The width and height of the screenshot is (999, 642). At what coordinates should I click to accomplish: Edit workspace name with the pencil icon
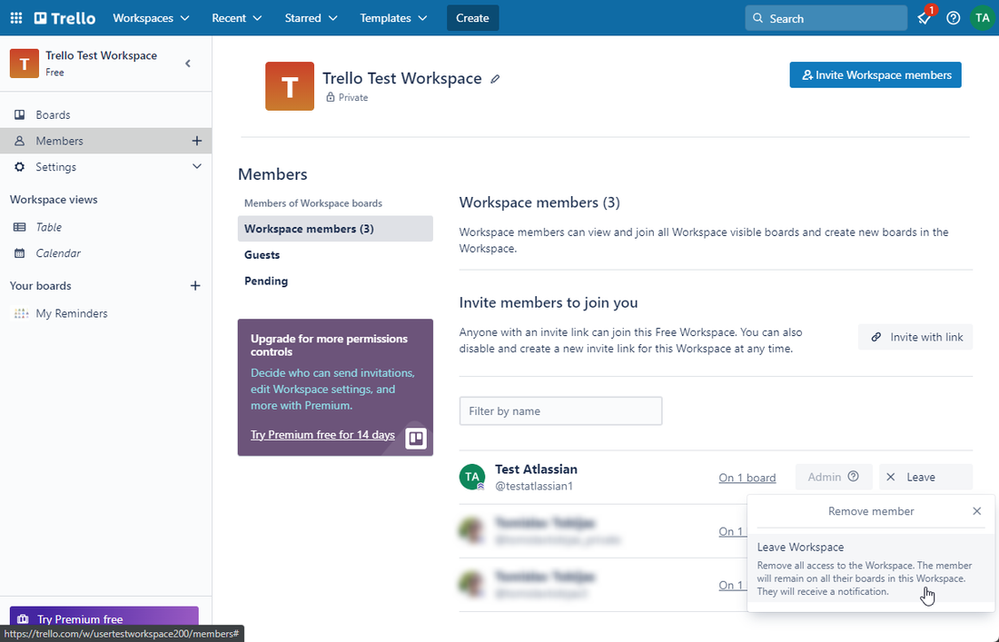tap(495, 78)
